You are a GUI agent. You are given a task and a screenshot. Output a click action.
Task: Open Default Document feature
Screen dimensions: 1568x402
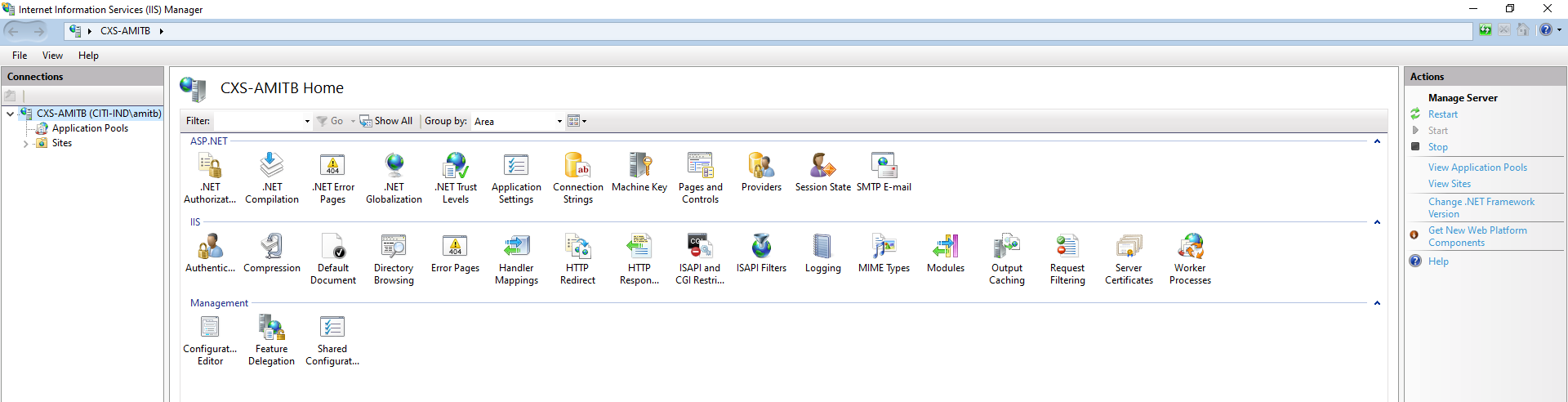click(x=333, y=258)
